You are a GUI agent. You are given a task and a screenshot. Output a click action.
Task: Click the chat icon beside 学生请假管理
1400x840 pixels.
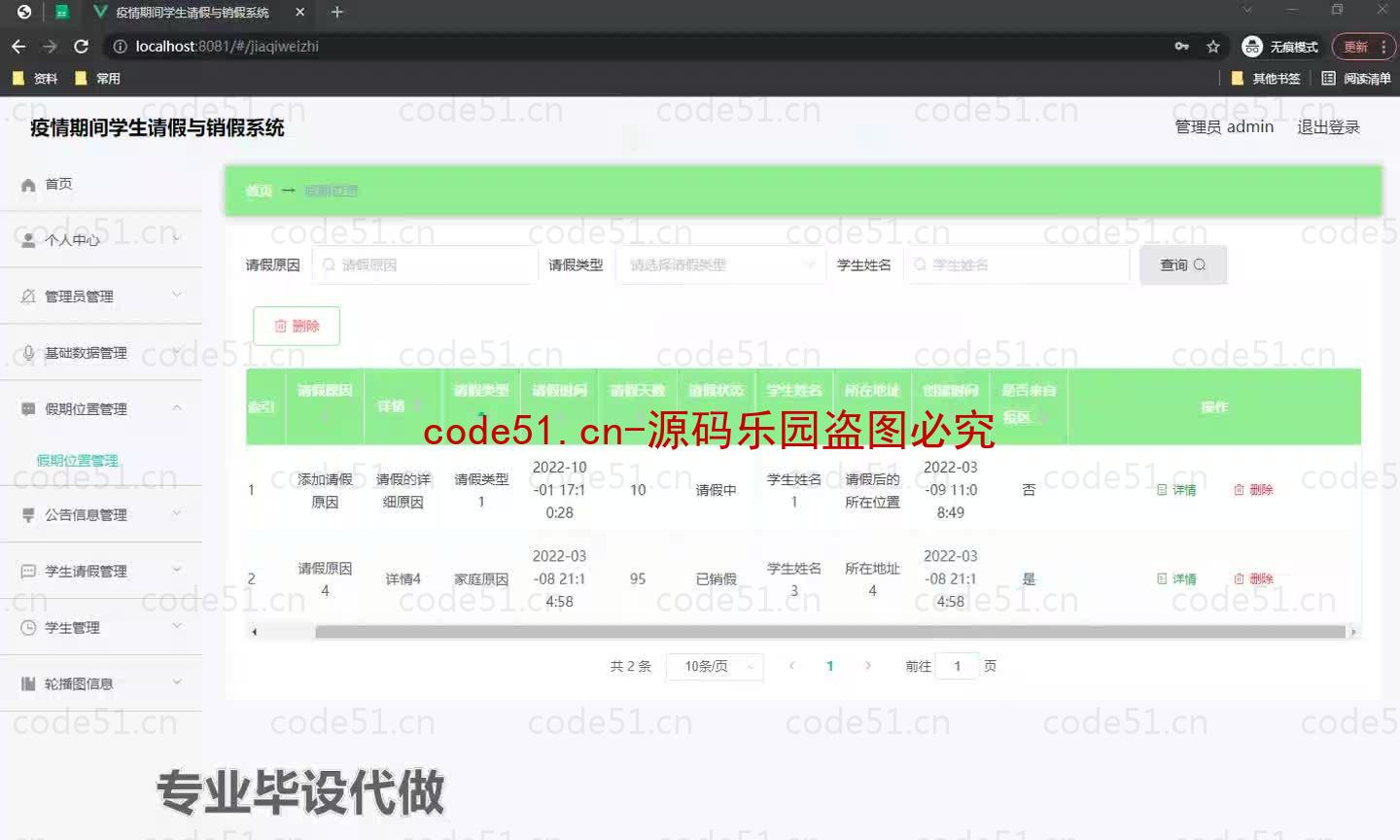pos(28,572)
